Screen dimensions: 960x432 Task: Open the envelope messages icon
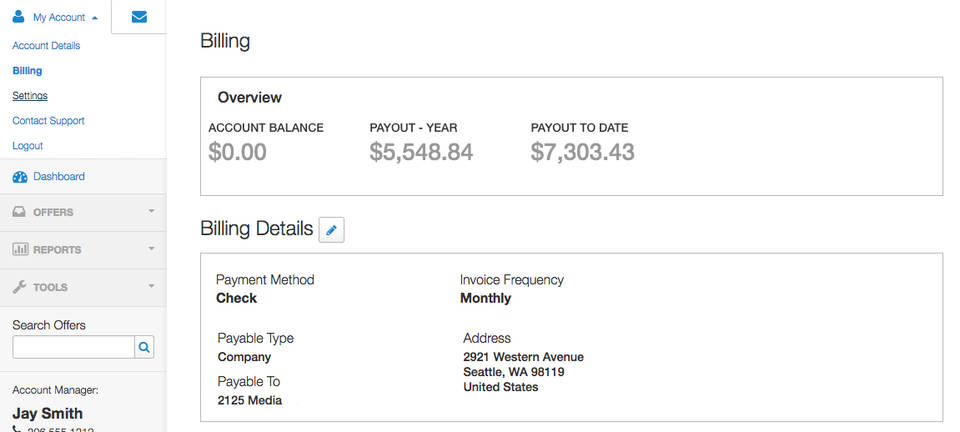[139, 17]
